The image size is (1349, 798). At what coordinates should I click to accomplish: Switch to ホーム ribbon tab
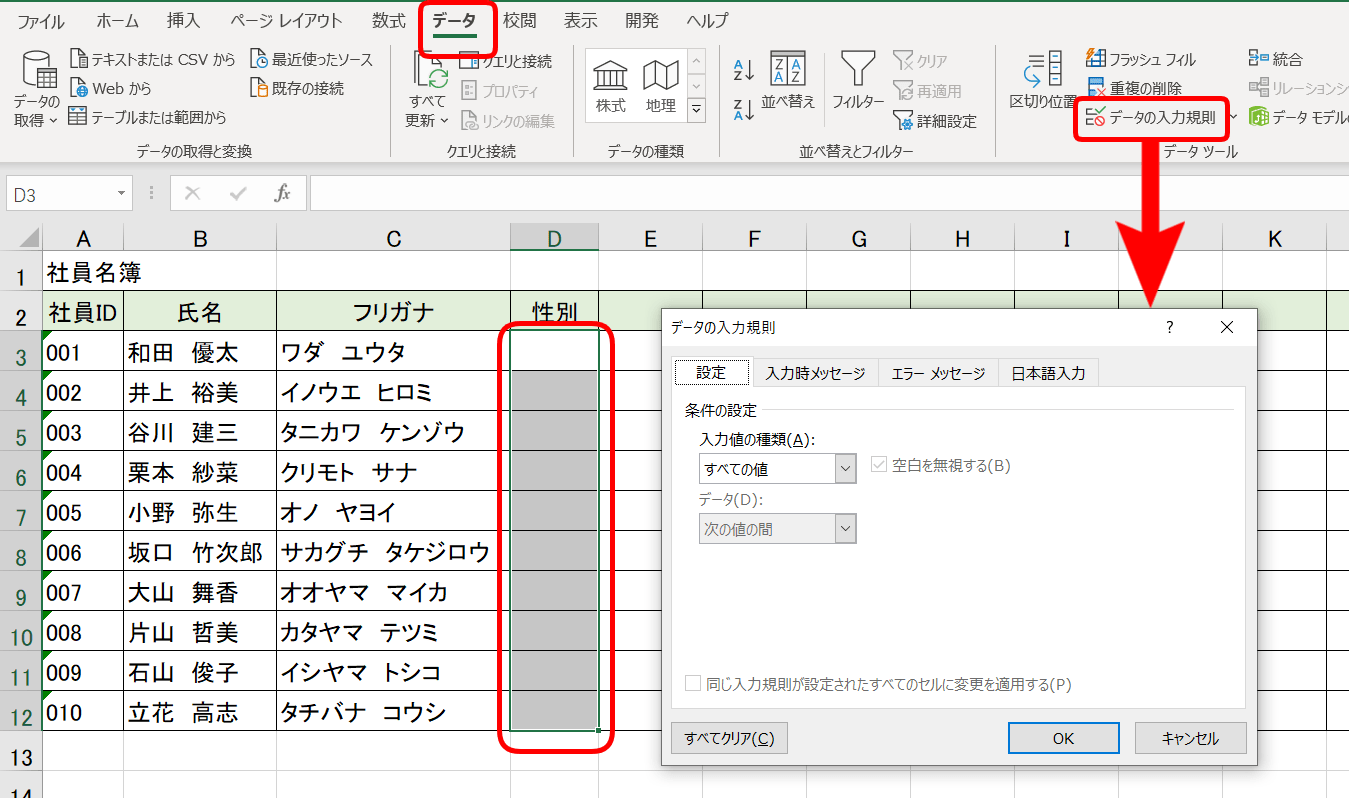[x=118, y=21]
